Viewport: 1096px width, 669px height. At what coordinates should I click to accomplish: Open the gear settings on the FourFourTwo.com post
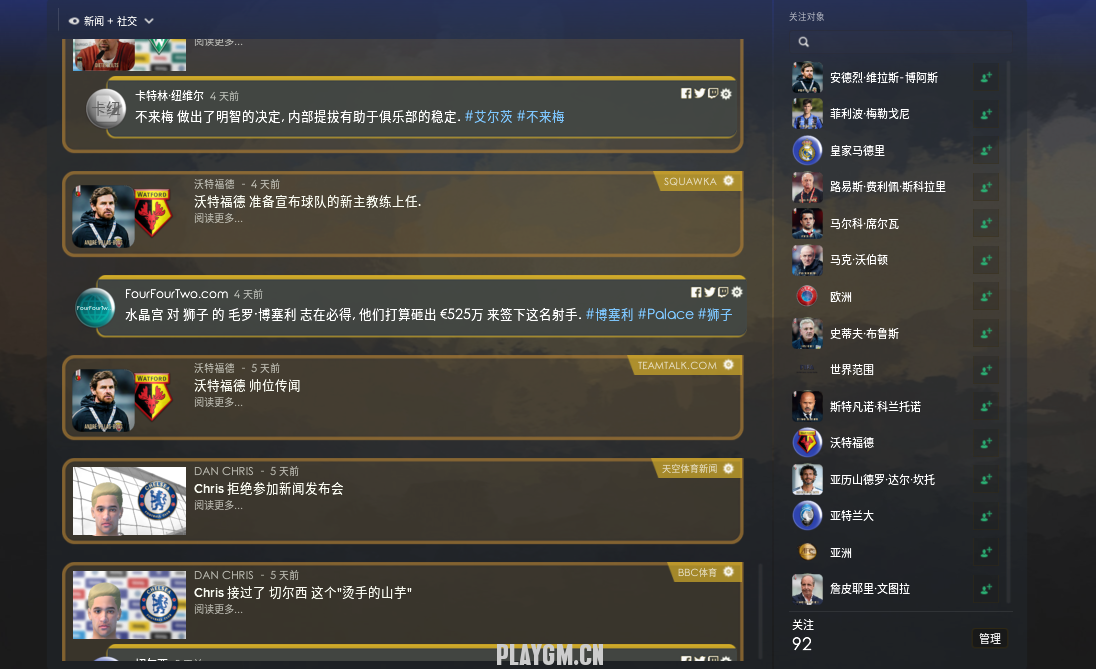(737, 292)
